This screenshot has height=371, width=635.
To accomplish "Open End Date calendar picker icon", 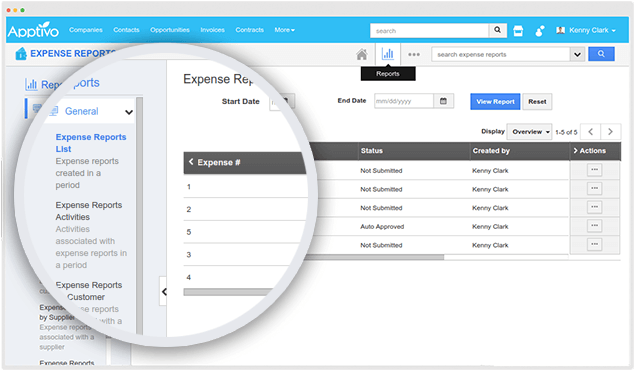I will coord(443,101).
